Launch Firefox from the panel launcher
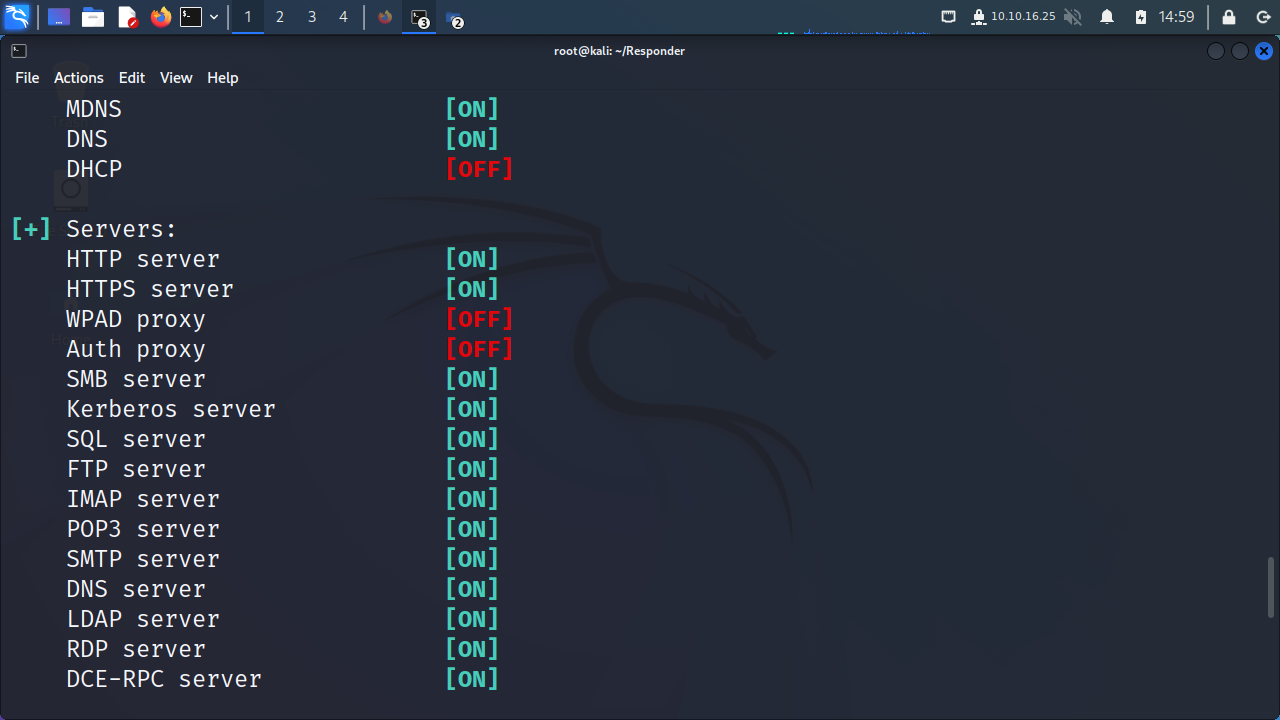Image resolution: width=1280 pixels, height=720 pixels. 161,17
